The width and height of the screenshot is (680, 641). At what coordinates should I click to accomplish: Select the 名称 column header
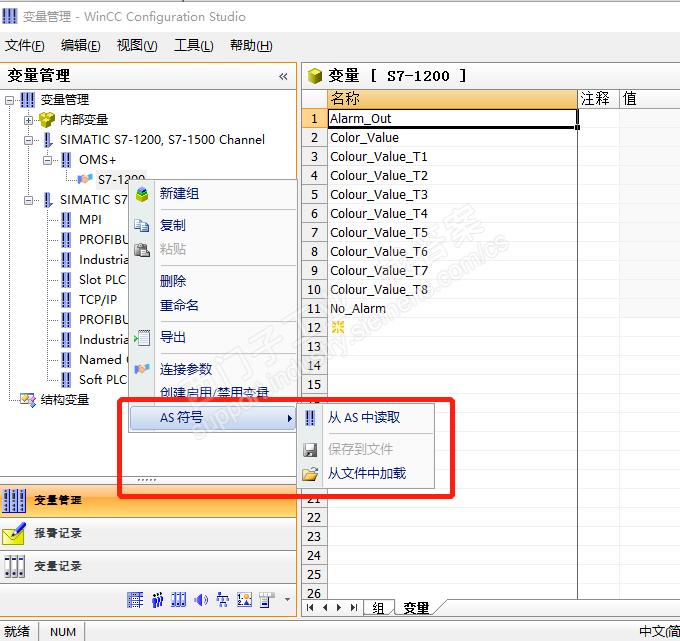(452, 98)
